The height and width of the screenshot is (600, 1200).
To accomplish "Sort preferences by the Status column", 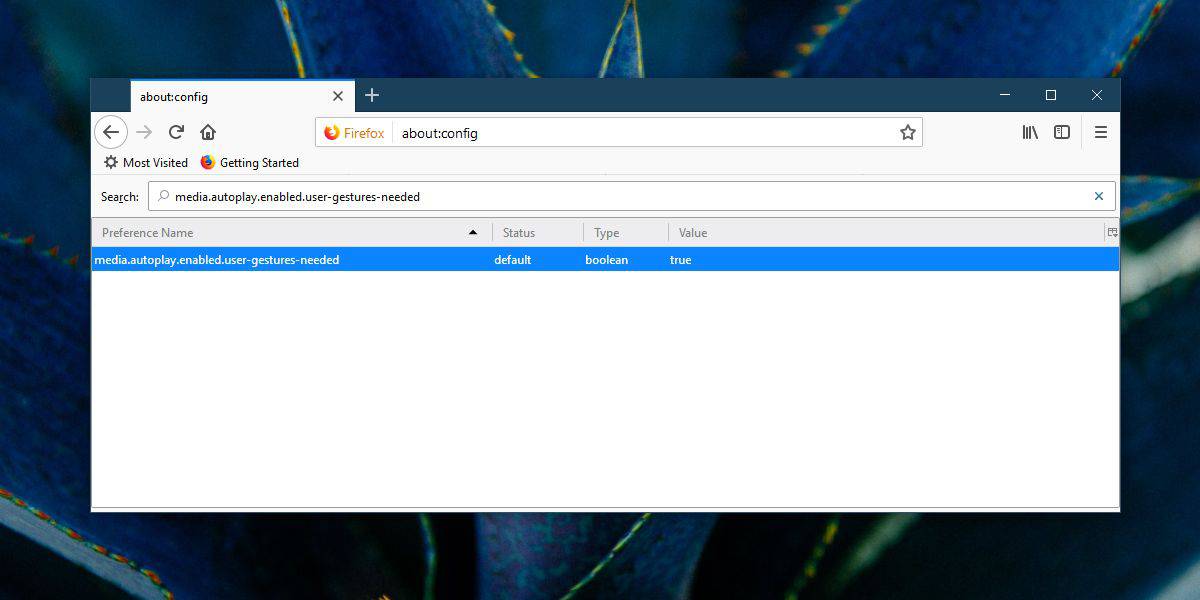I will click(517, 232).
